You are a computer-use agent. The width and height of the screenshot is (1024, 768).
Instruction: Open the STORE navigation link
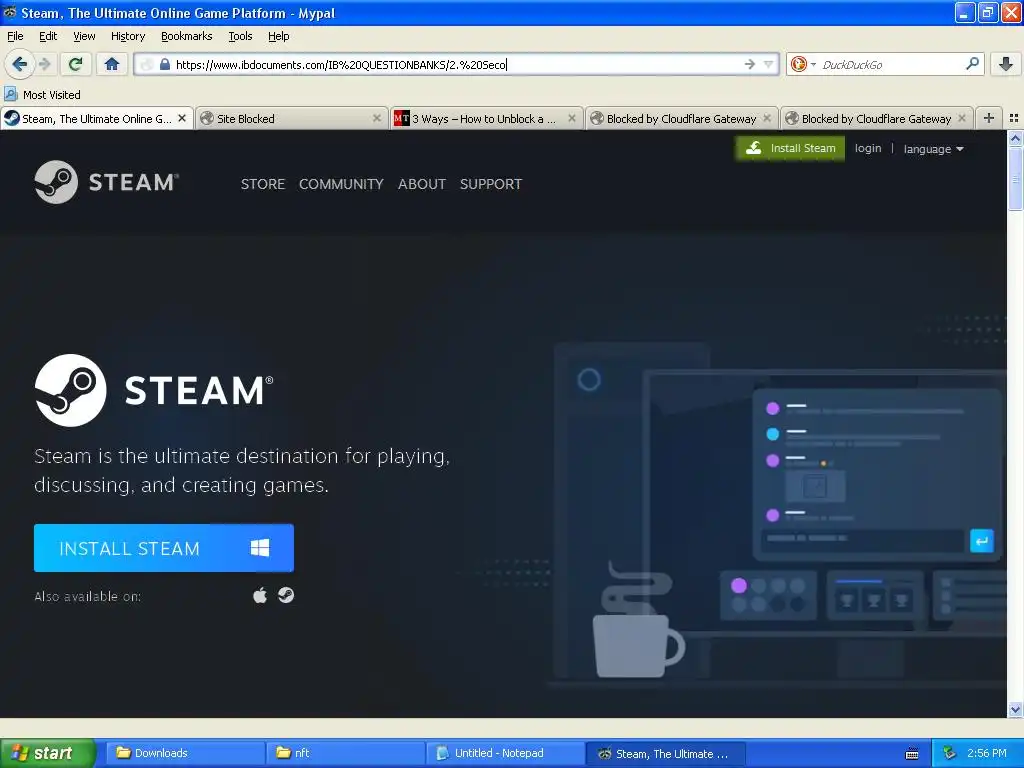pos(263,184)
